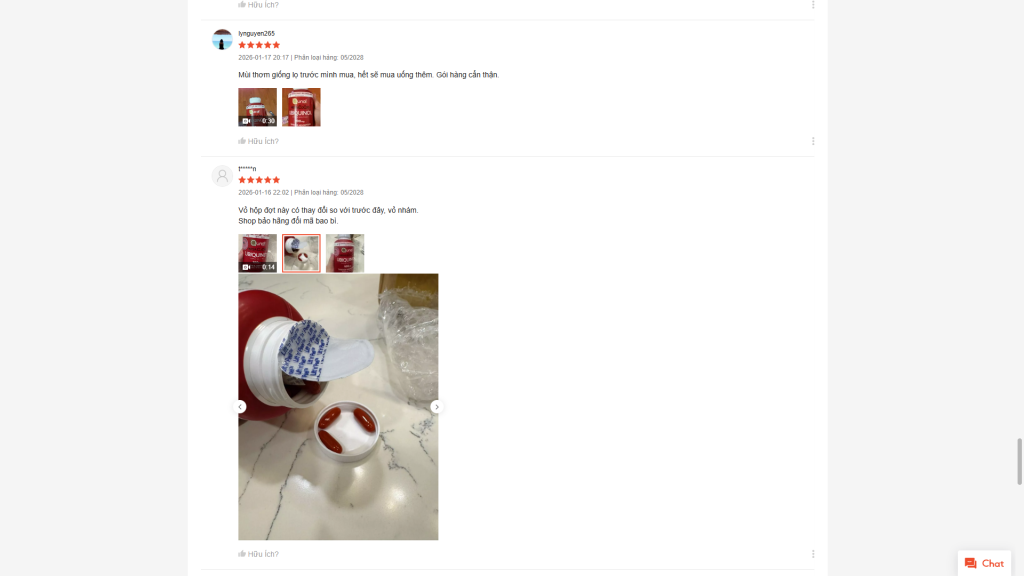Play the 0:14 review video thumbnail

[x=257, y=253]
